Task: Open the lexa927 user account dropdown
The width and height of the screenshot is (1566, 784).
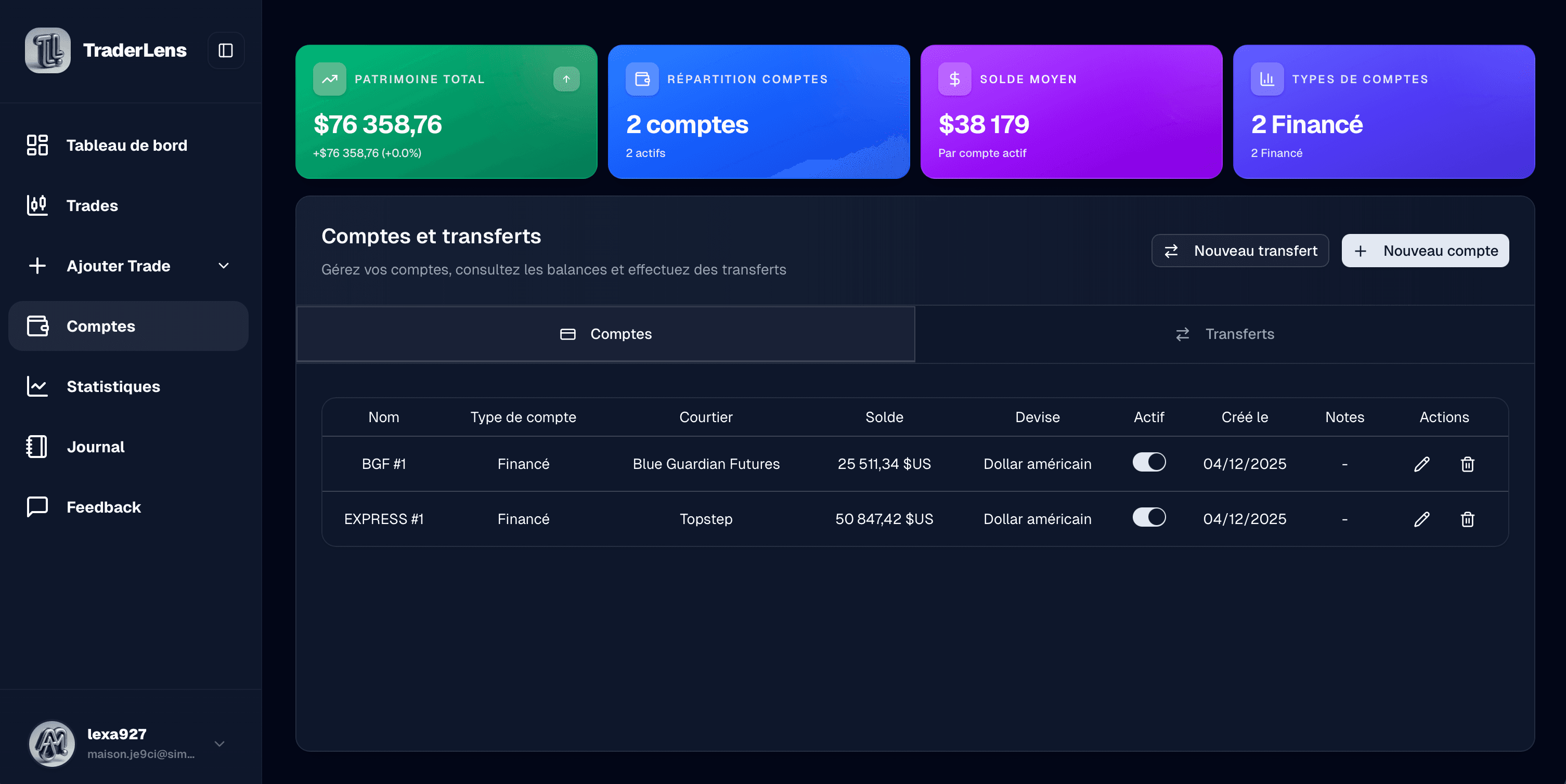Action: point(219,744)
